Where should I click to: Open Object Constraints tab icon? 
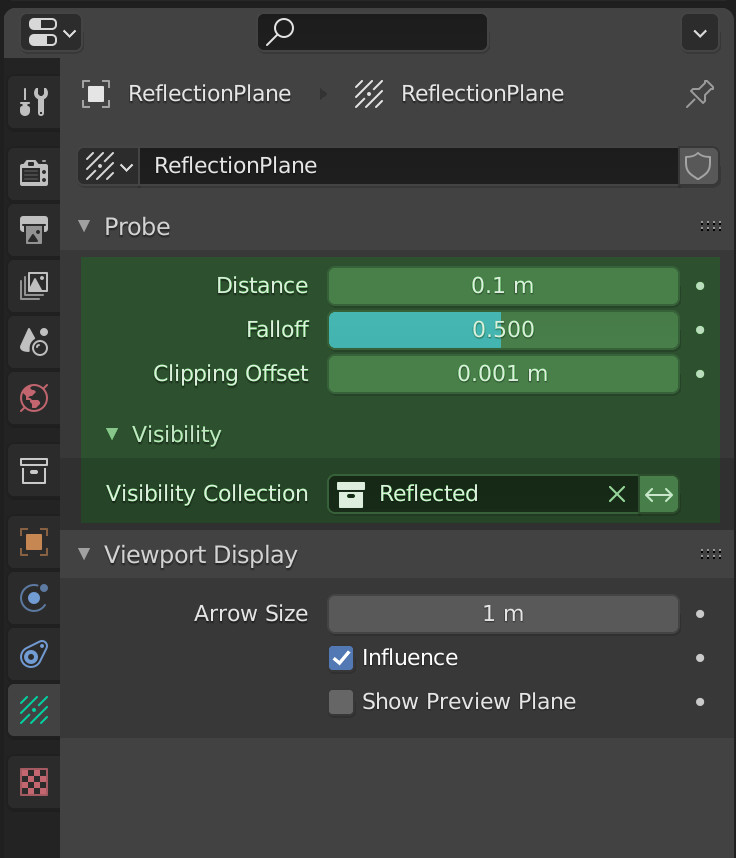34,654
